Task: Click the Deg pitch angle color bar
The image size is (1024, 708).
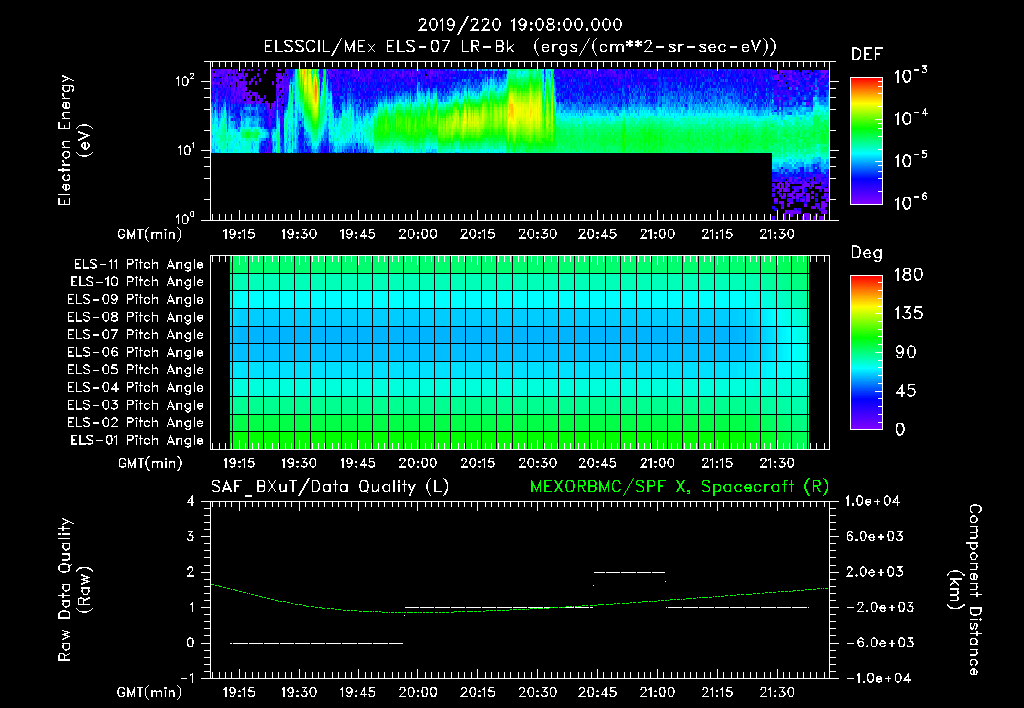Action: pos(866,352)
